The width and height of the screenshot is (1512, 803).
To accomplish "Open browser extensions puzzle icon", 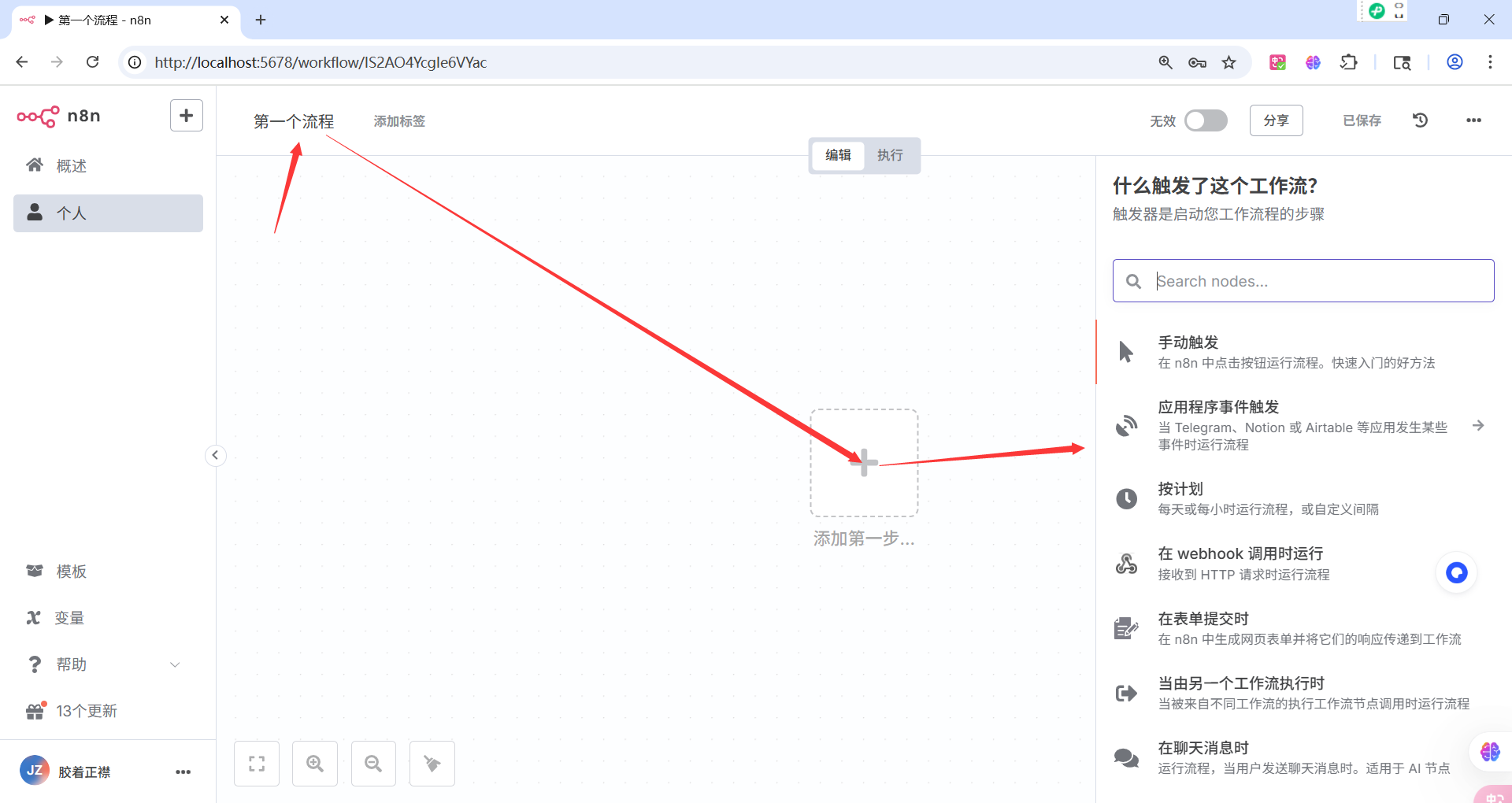I will point(1349,62).
